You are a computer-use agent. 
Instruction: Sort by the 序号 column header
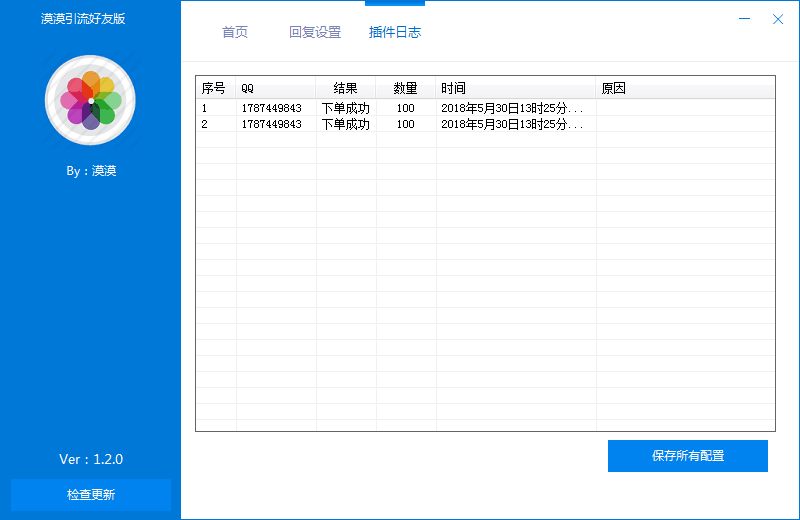tap(215, 88)
